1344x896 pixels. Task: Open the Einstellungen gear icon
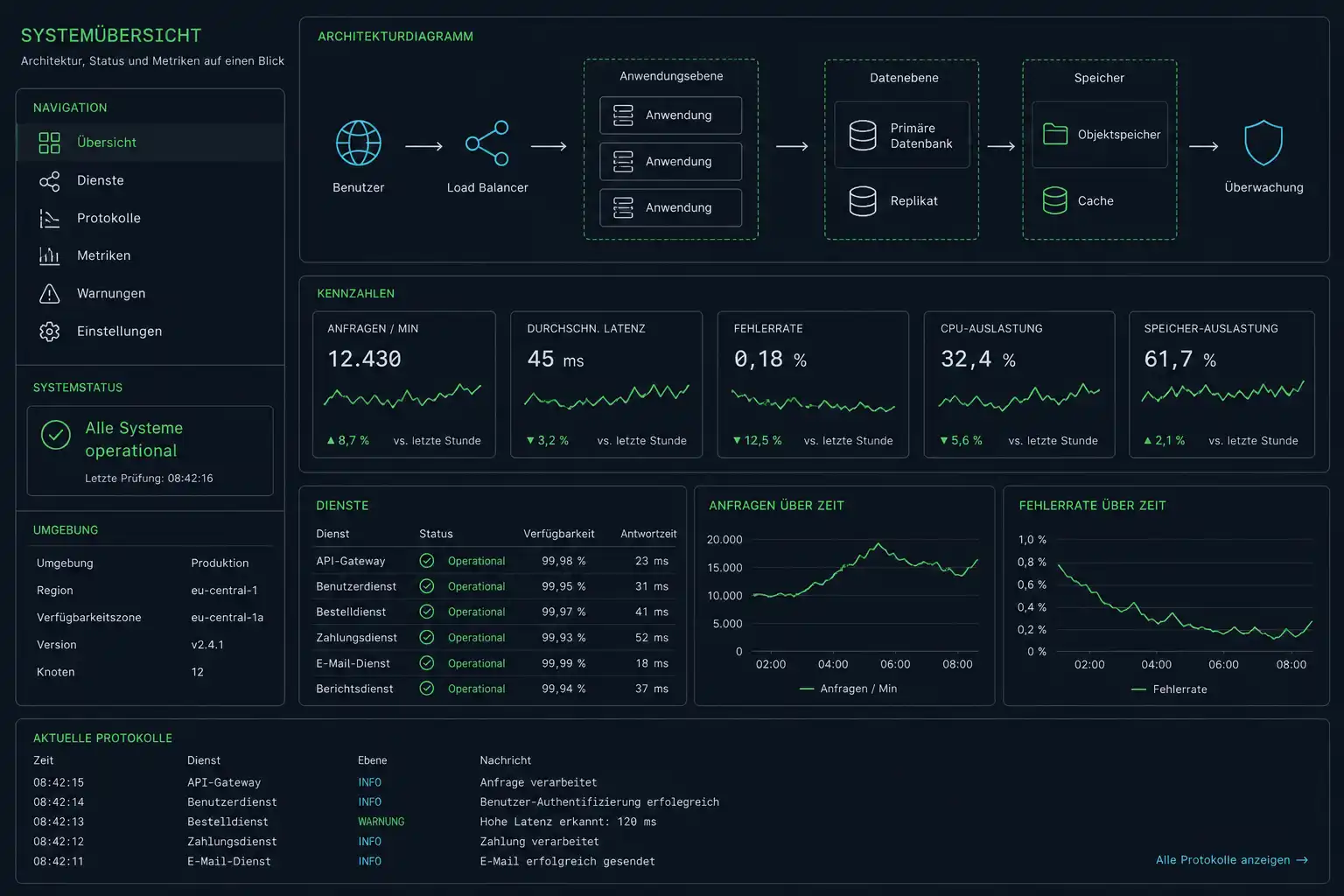point(50,332)
